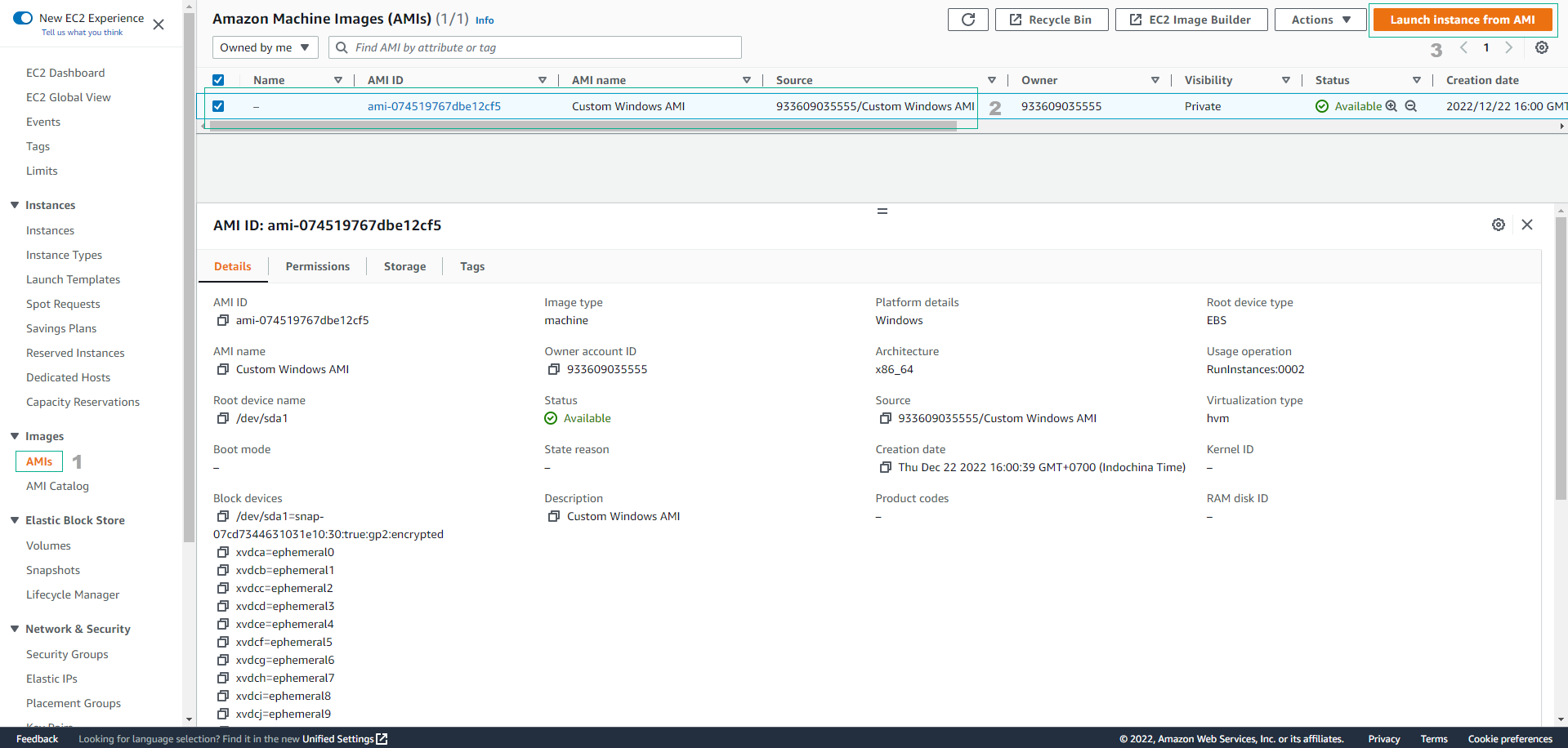1568x748 pixels.
Task: Toggle the select-all checkbox in table header
Action: coord(218,80)
